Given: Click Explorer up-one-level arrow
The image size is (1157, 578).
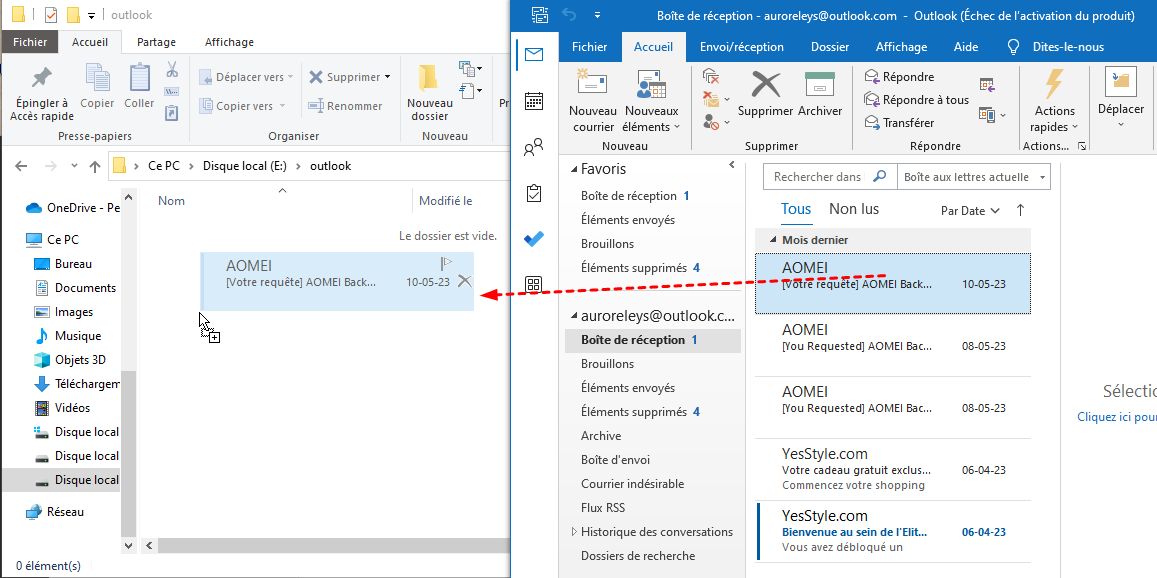Looking at the screenshot, I should point(94,166).
